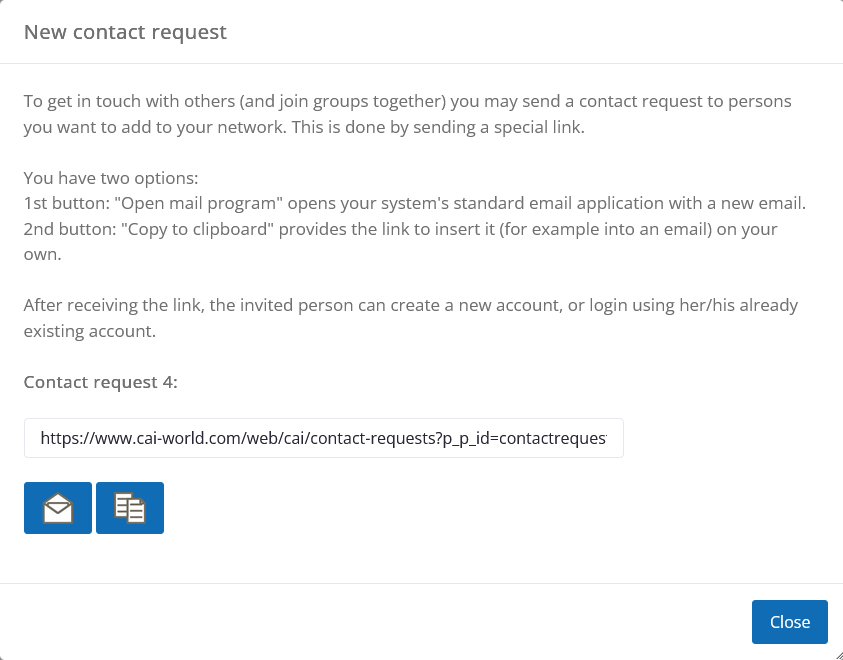Click the "You have two options:" line

click(112, 179)
